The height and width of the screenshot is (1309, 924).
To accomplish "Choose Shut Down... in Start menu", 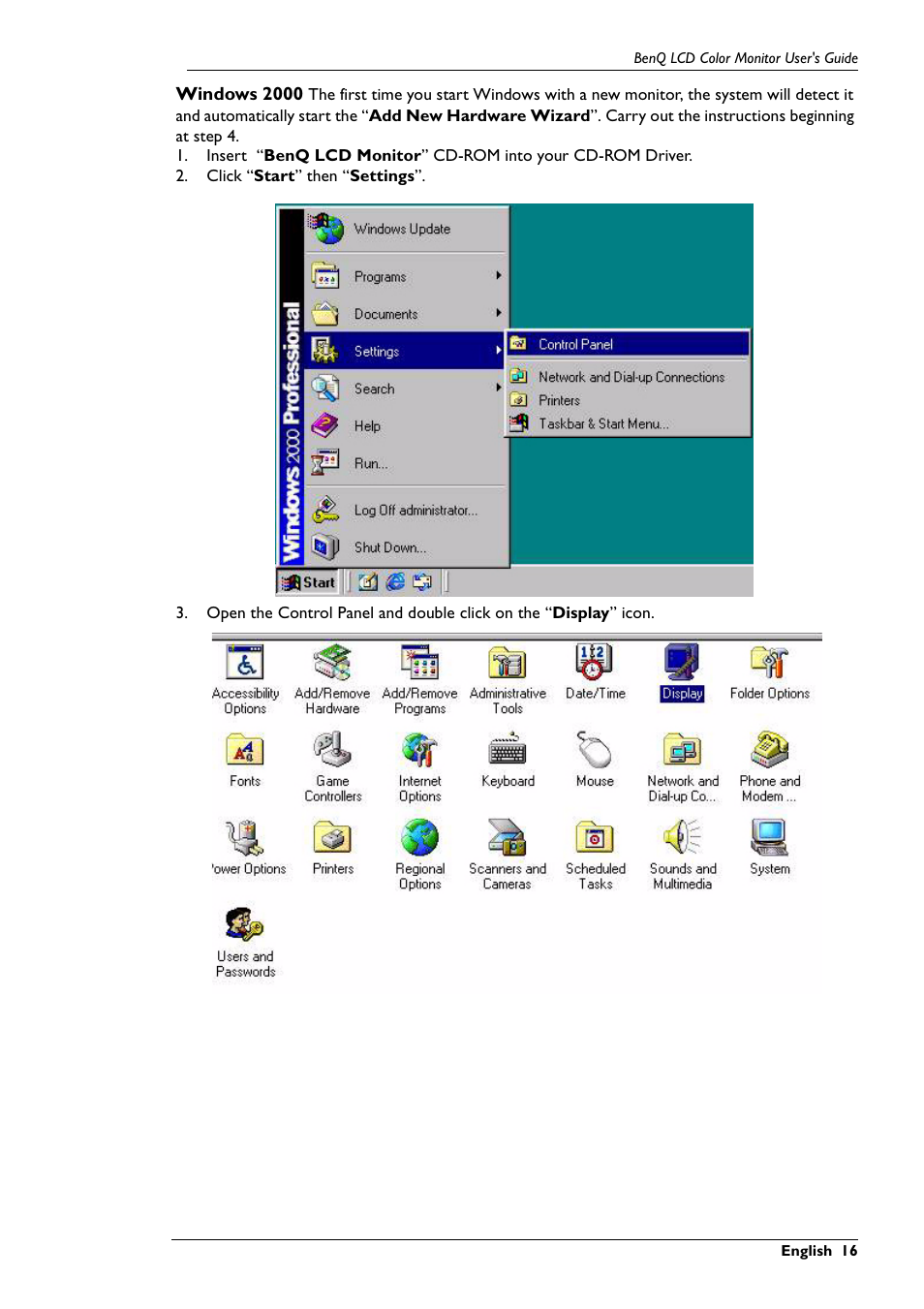I will [407, 547].
